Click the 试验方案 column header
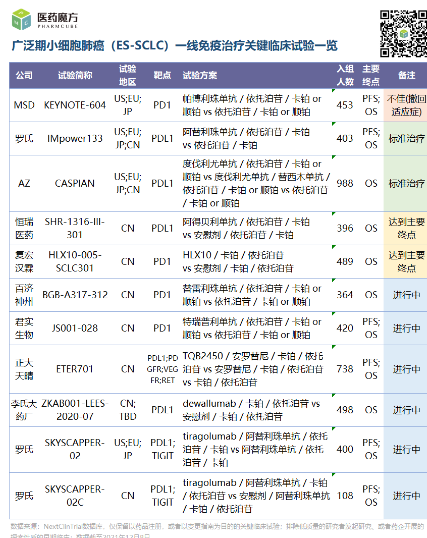This screenshot has height=538, width=427. (200, 75)
